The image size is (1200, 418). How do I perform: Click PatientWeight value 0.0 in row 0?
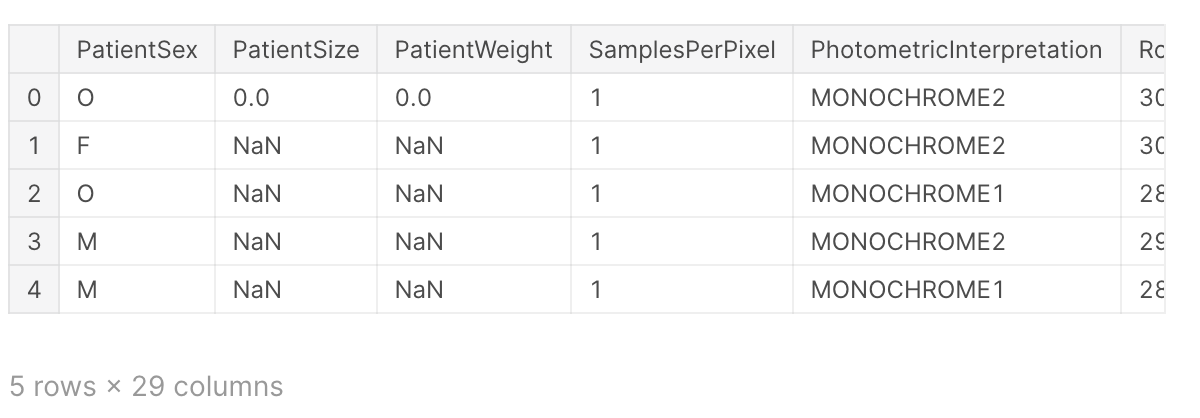click(413, 98)
